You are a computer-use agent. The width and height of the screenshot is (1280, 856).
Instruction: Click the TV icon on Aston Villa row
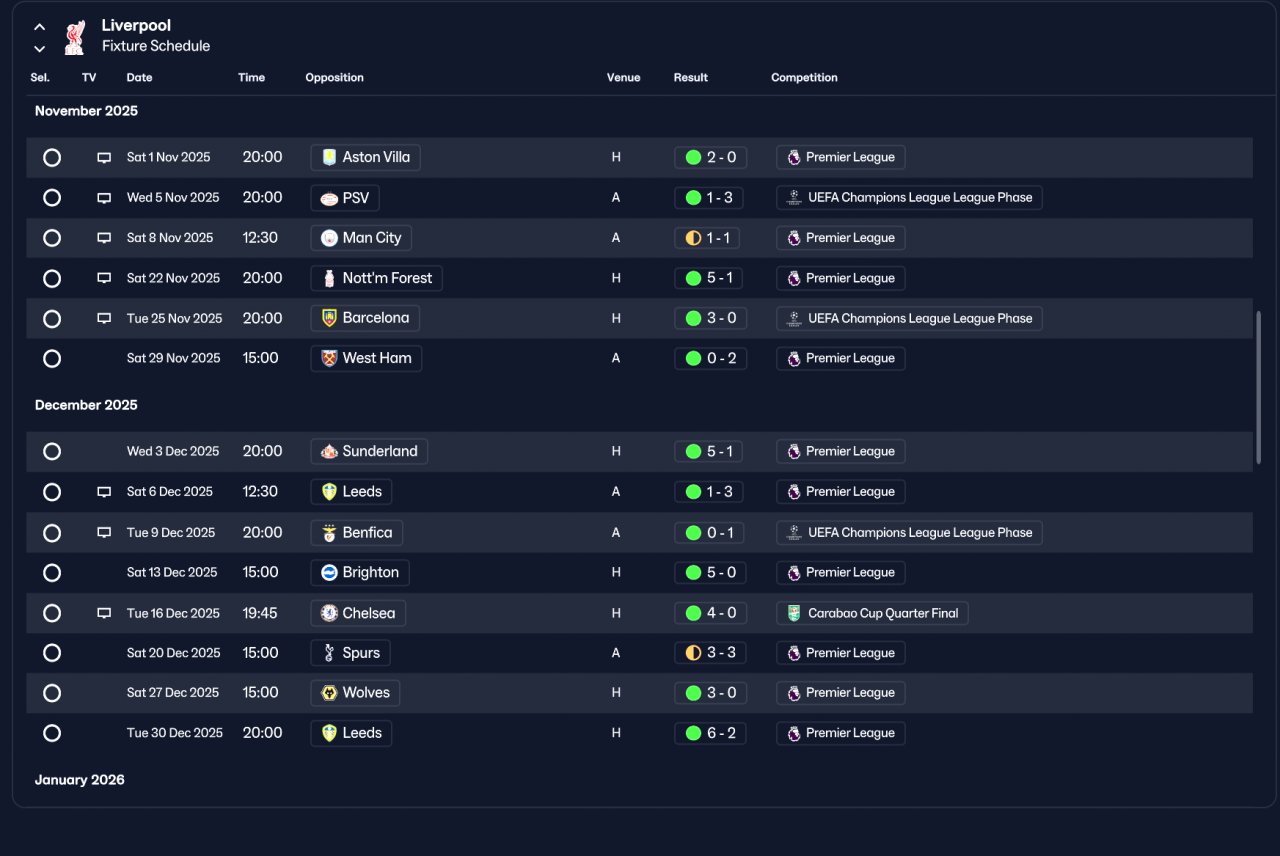(x=104, y=158)
